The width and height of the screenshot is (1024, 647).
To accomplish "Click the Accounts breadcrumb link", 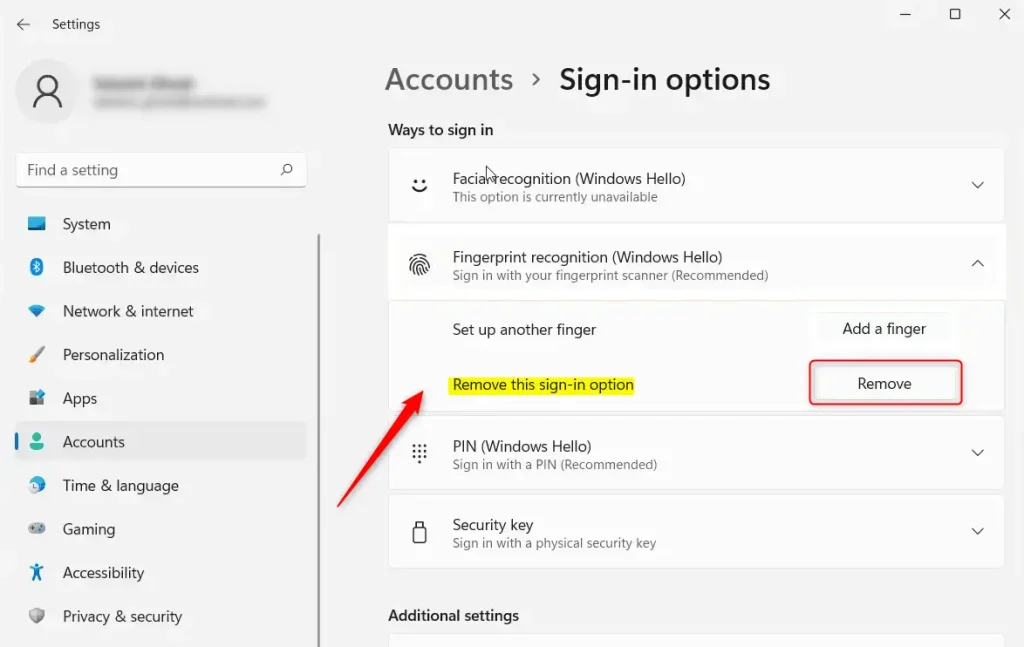I will coord(449,80).
